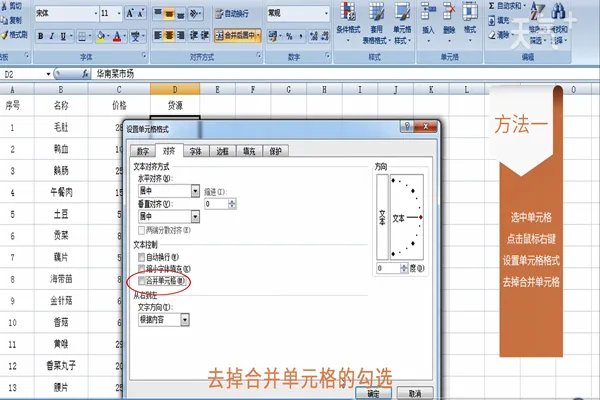The height and width of the screenshot is (400, 600).
Task: Apply Comma Style number format
Action: click(x=301, y=36)
